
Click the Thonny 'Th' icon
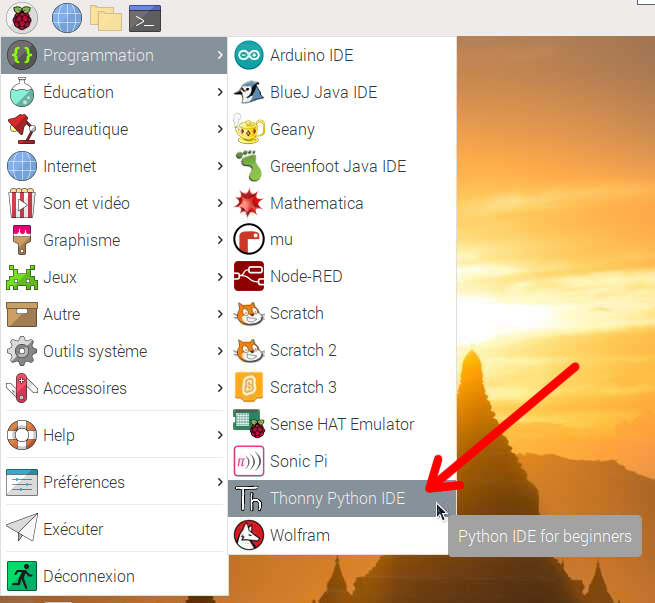click(x=249, y=498)
